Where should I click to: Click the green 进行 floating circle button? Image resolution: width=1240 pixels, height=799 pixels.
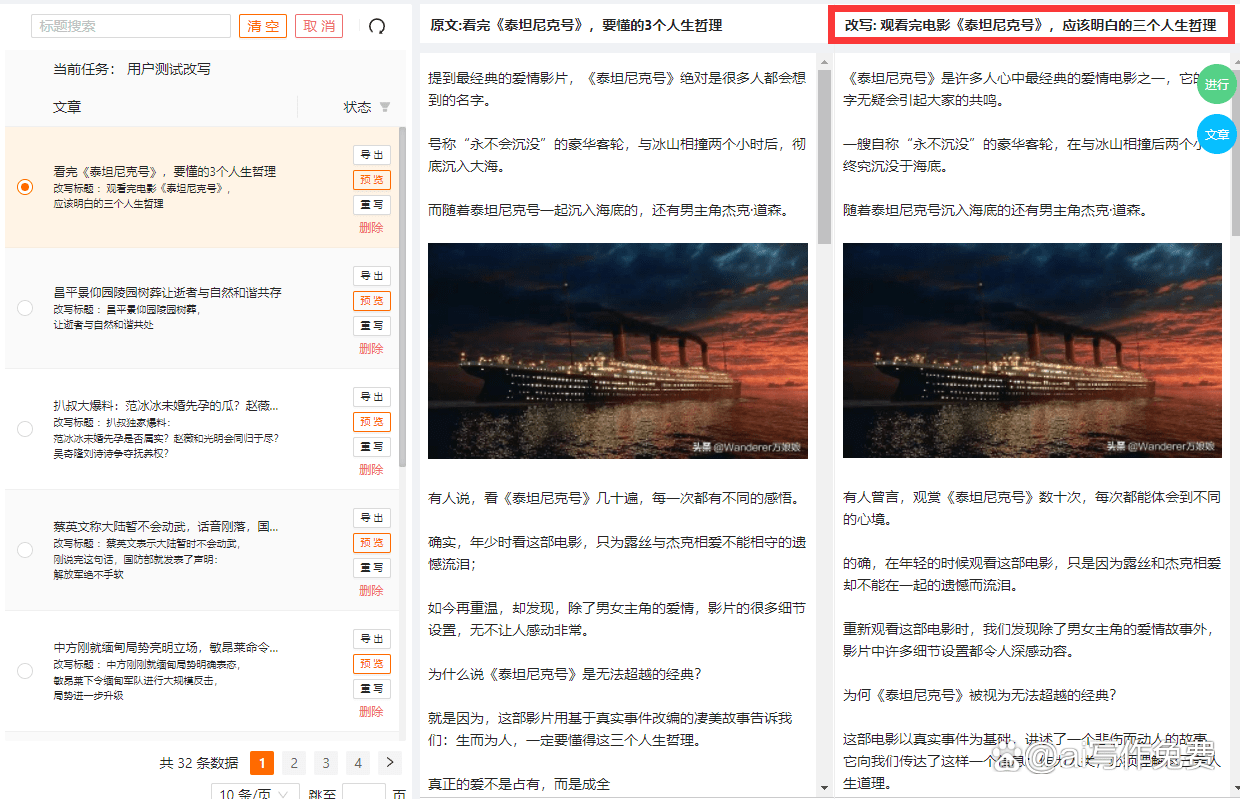[1217, 85]
